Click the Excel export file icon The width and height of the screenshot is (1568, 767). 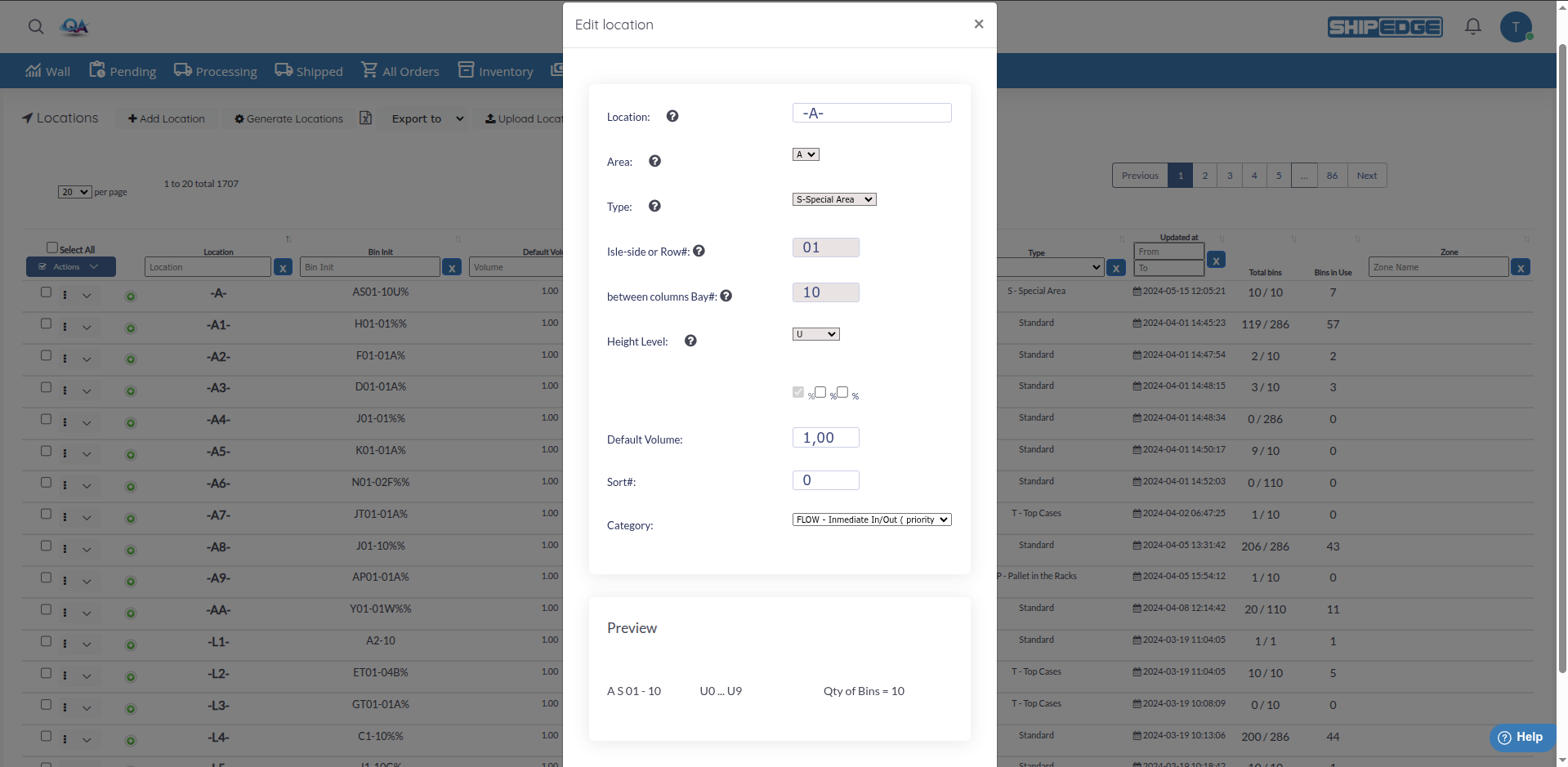[366, 118]
